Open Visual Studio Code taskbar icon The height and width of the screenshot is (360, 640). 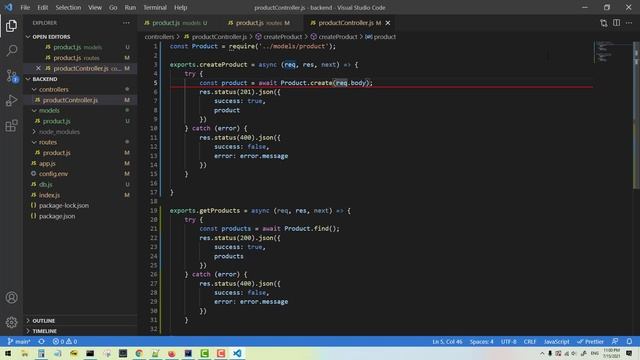pyautogui.click(x=237, y=353)
